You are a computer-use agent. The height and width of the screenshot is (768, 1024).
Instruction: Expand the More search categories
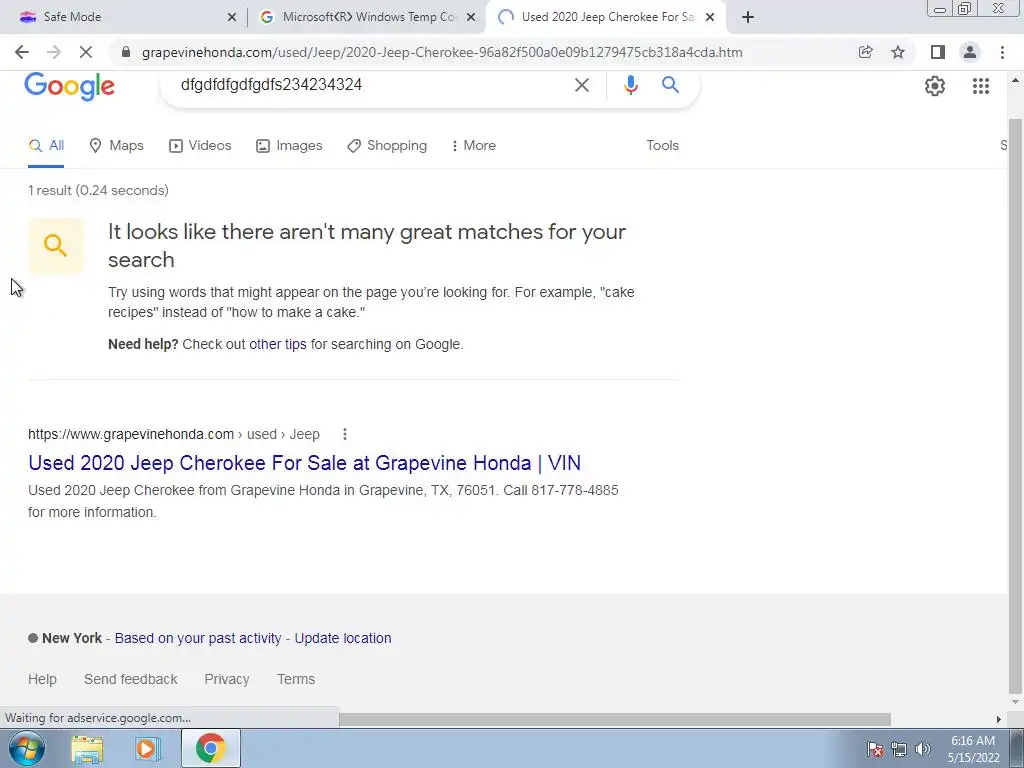[x=473, y=146]
